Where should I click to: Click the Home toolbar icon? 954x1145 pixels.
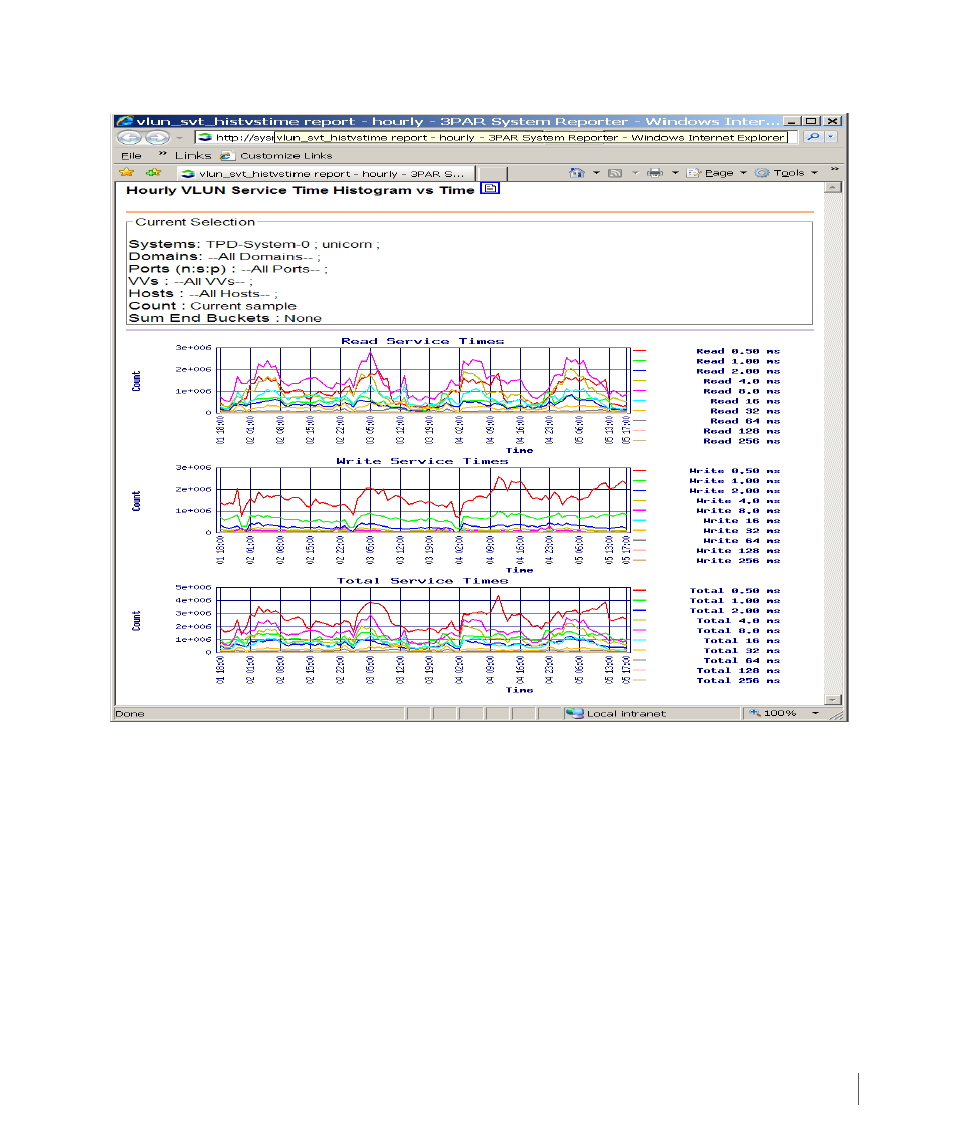tap(577, 173)
